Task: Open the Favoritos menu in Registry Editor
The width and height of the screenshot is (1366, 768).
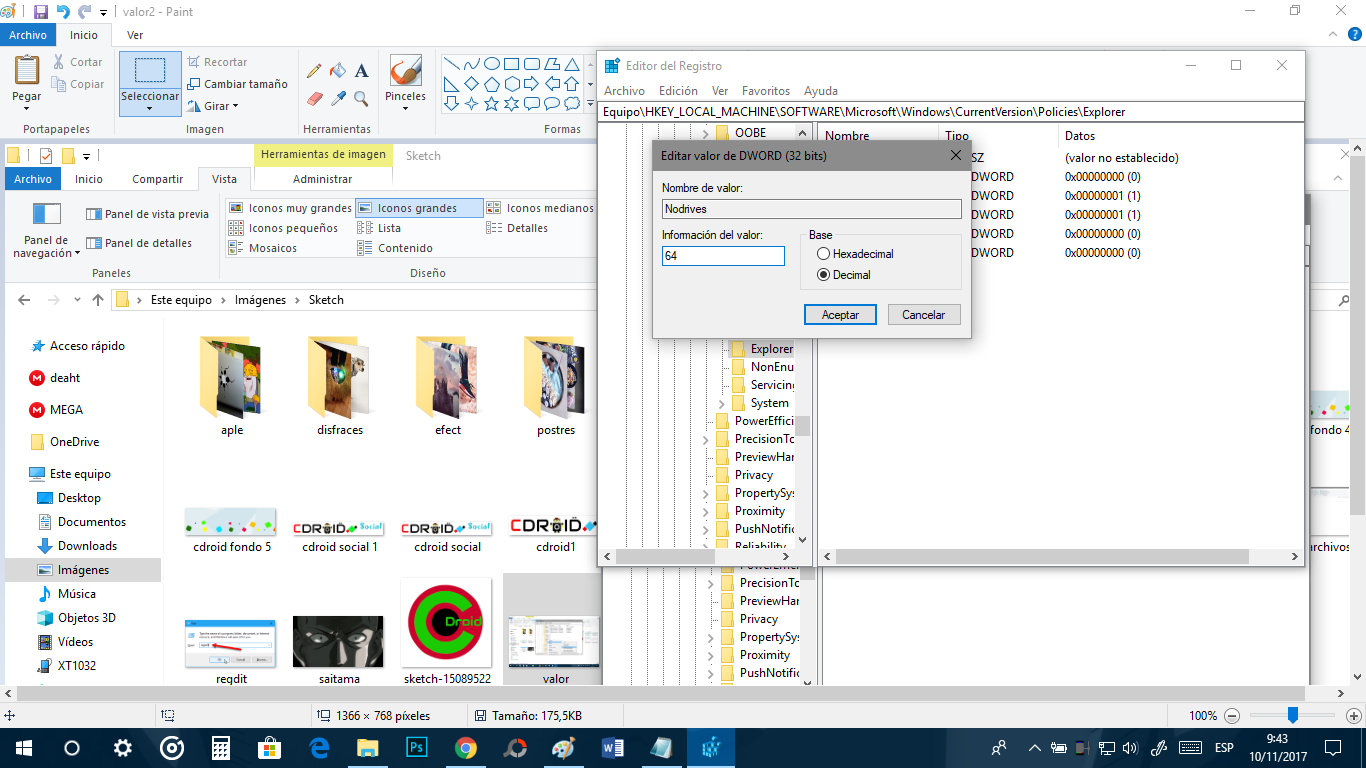Action: [x=765, y=91]
